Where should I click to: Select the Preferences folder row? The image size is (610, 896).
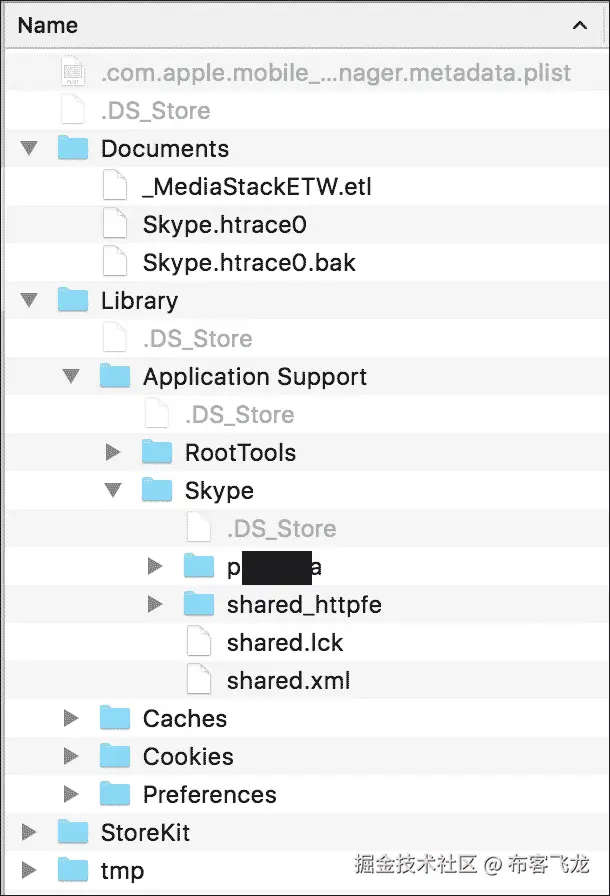point(209,795)
